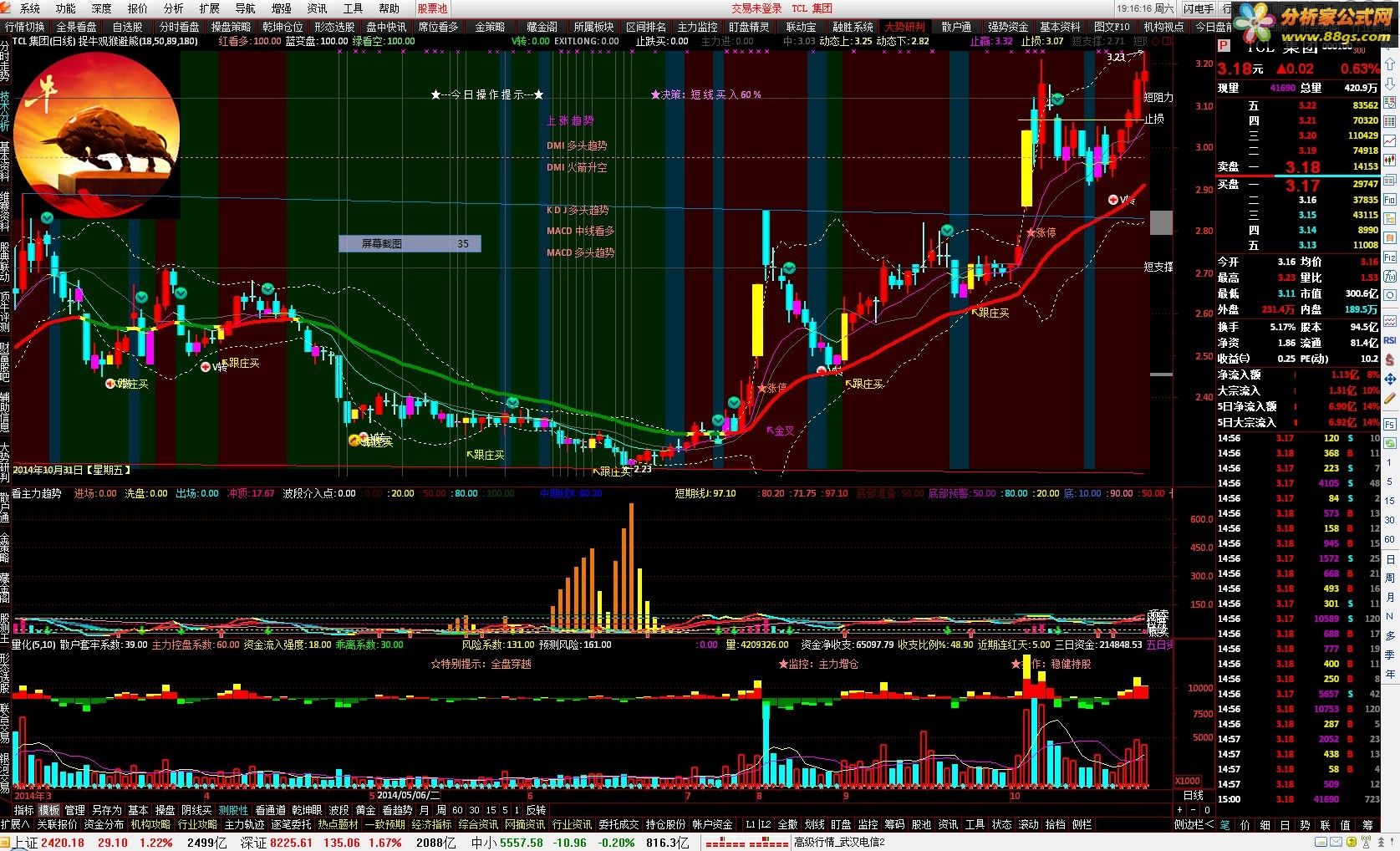Click the sell price 3.18 in order book

click(1302, 167)
